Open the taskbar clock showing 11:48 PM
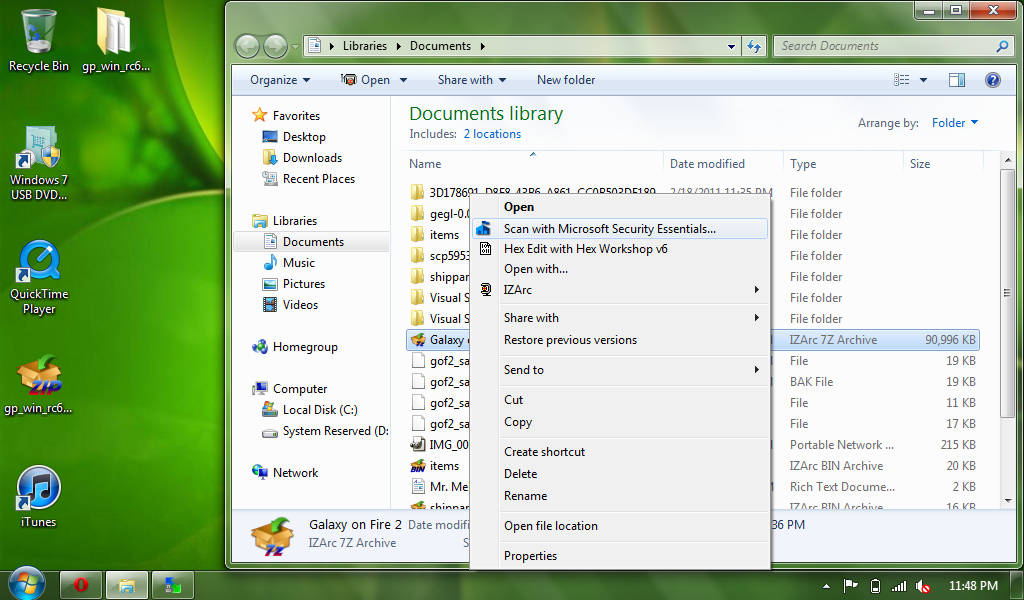This screenshot has height=600, width=1024. coord(972,586)
